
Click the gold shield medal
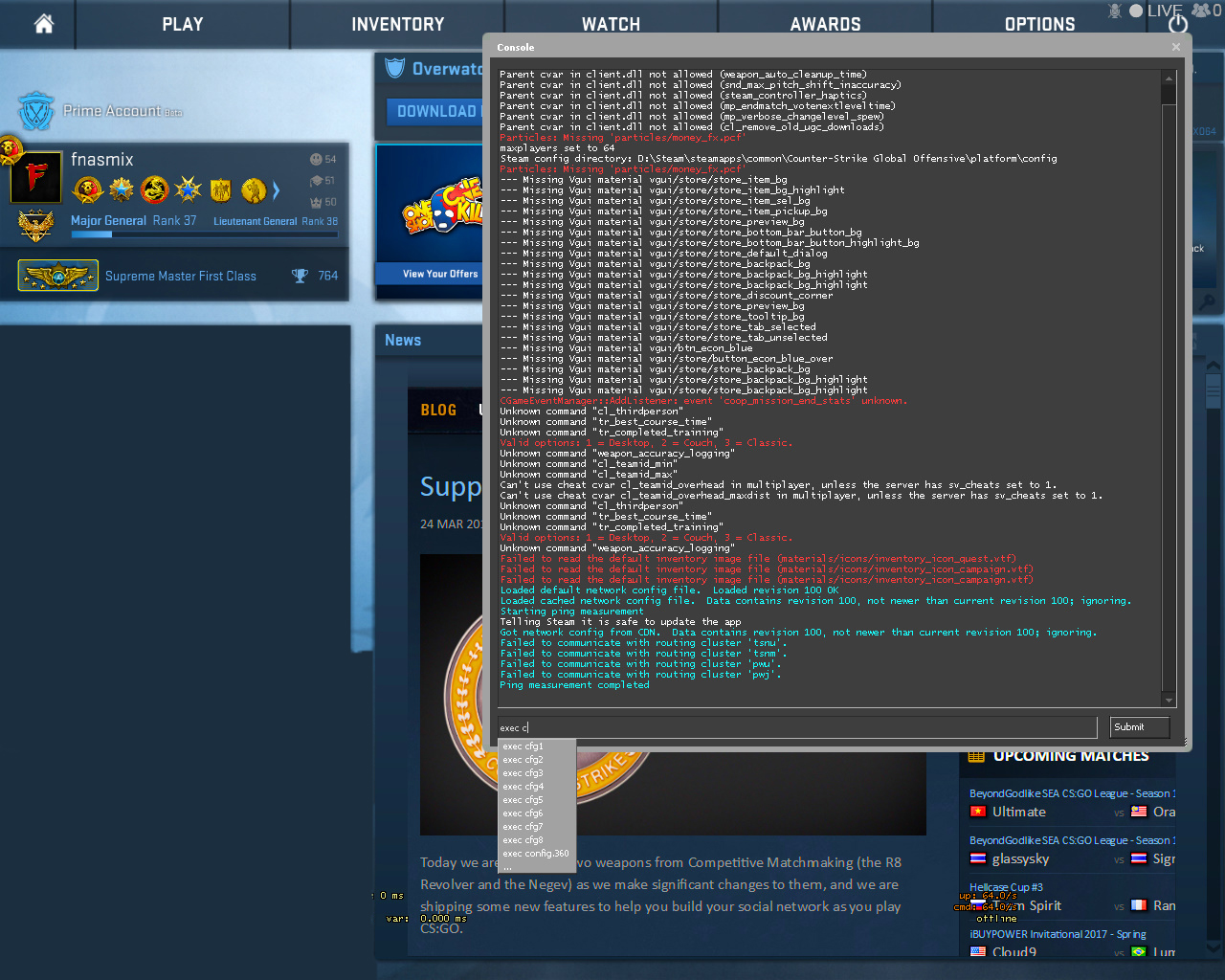pos(220,190)
